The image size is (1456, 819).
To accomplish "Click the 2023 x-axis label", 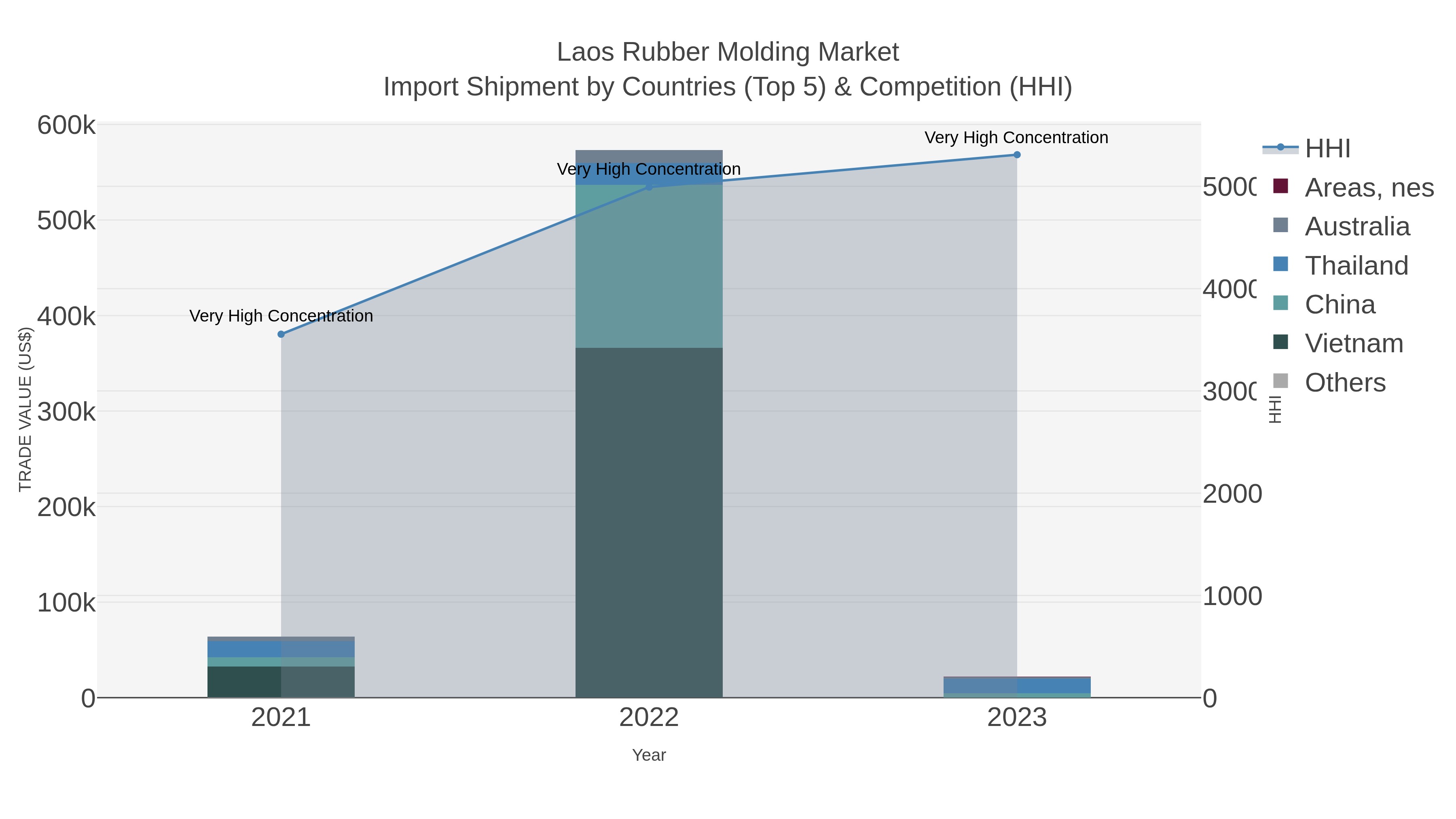I will pyautogui.click(x=1017, y=718).
